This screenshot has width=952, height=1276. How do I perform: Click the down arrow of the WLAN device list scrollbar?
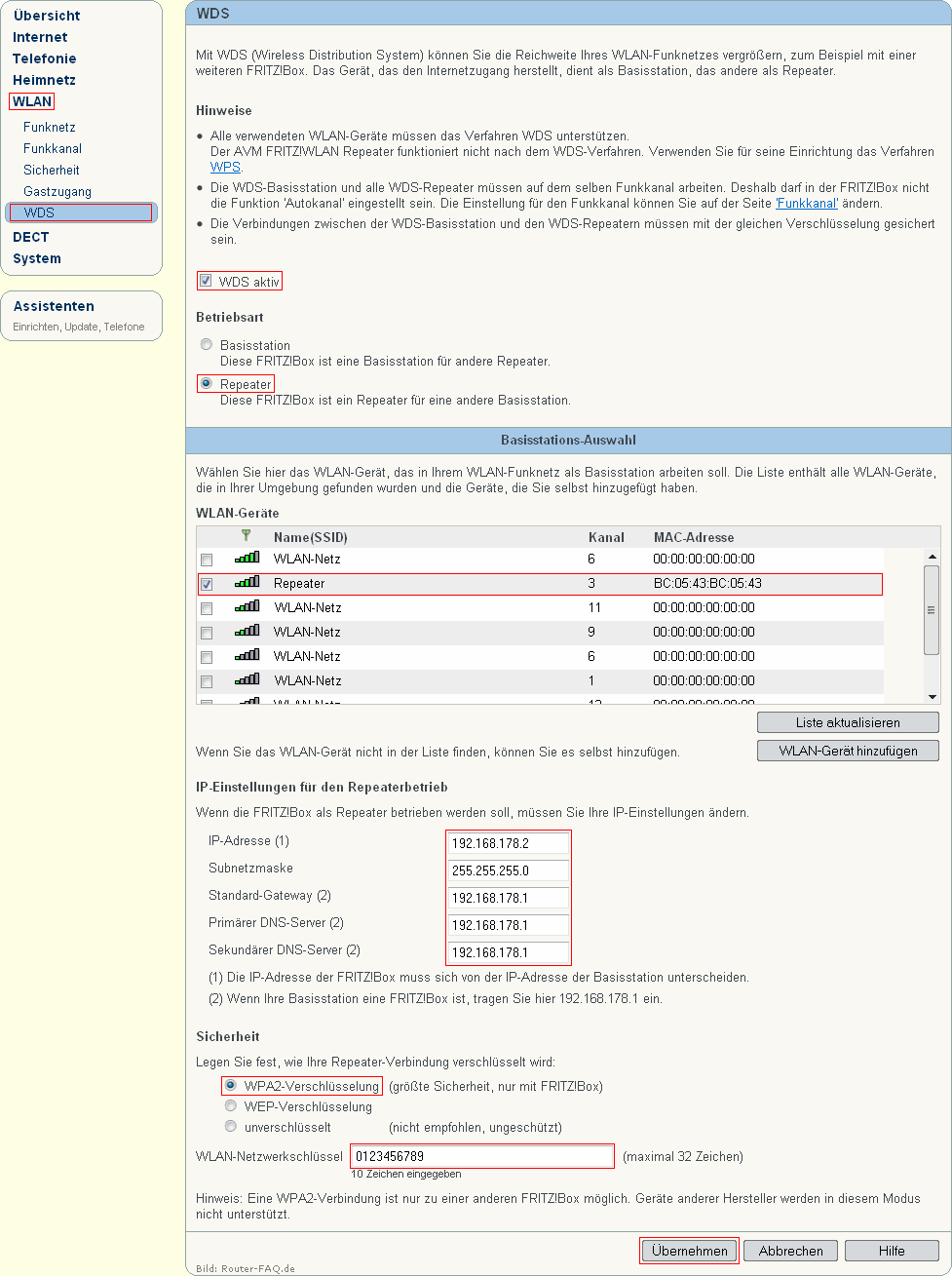point(932,696)
